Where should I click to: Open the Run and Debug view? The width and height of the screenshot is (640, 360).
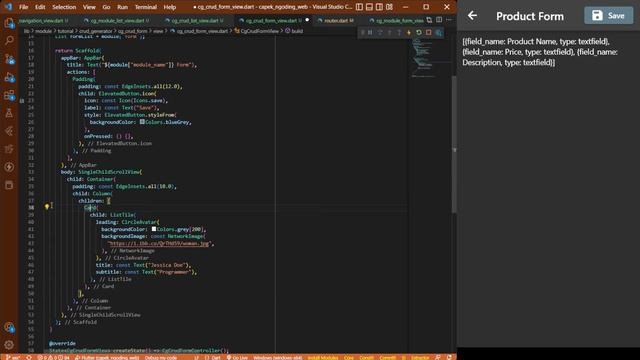9,77
